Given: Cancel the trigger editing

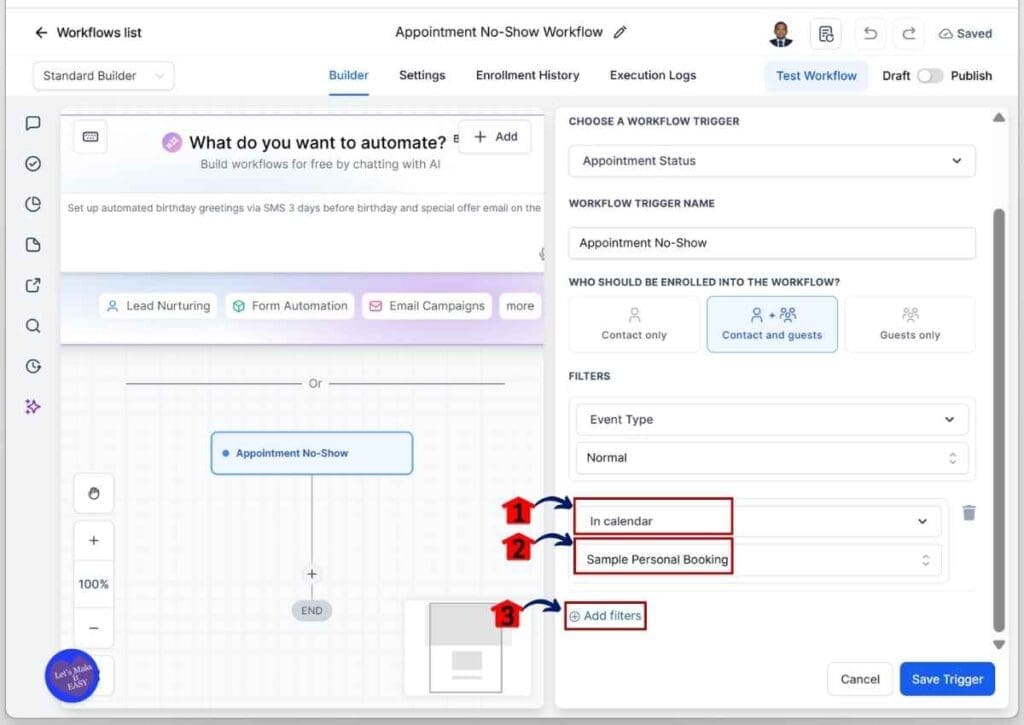Looking at the screenshot, I should pyautogui.click(x=860, y=679).
